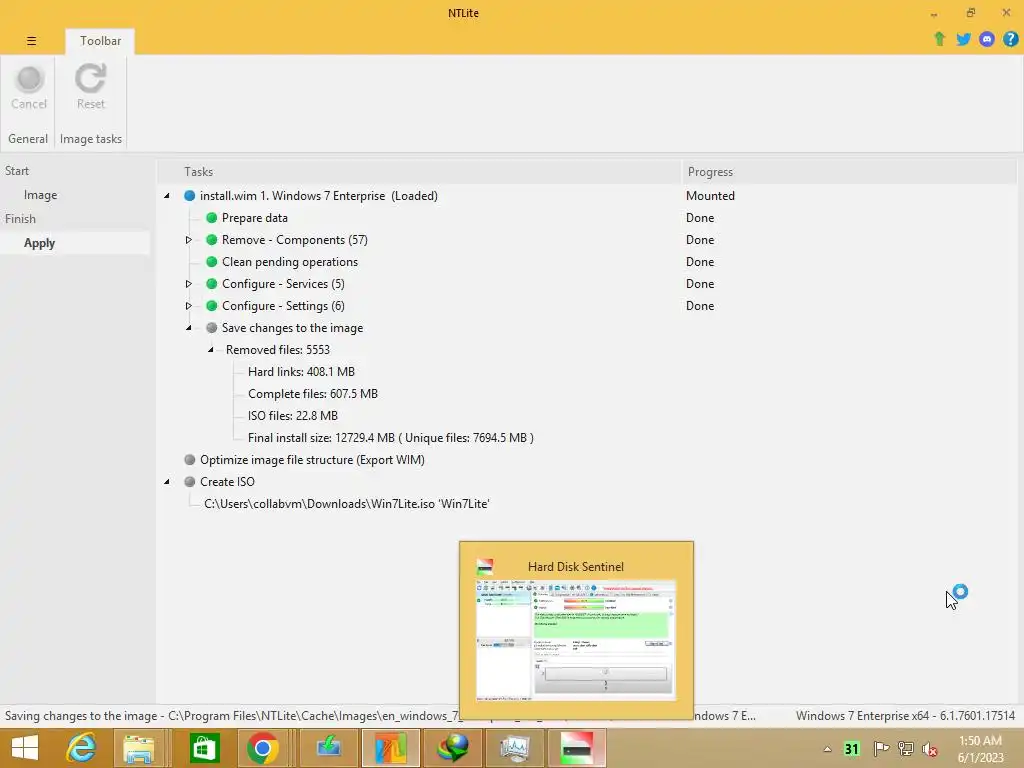Screen dimensions: 1024x768
Task: Click the green 31 tray icon
Action: pyautogui.click(x=852, y=749)
